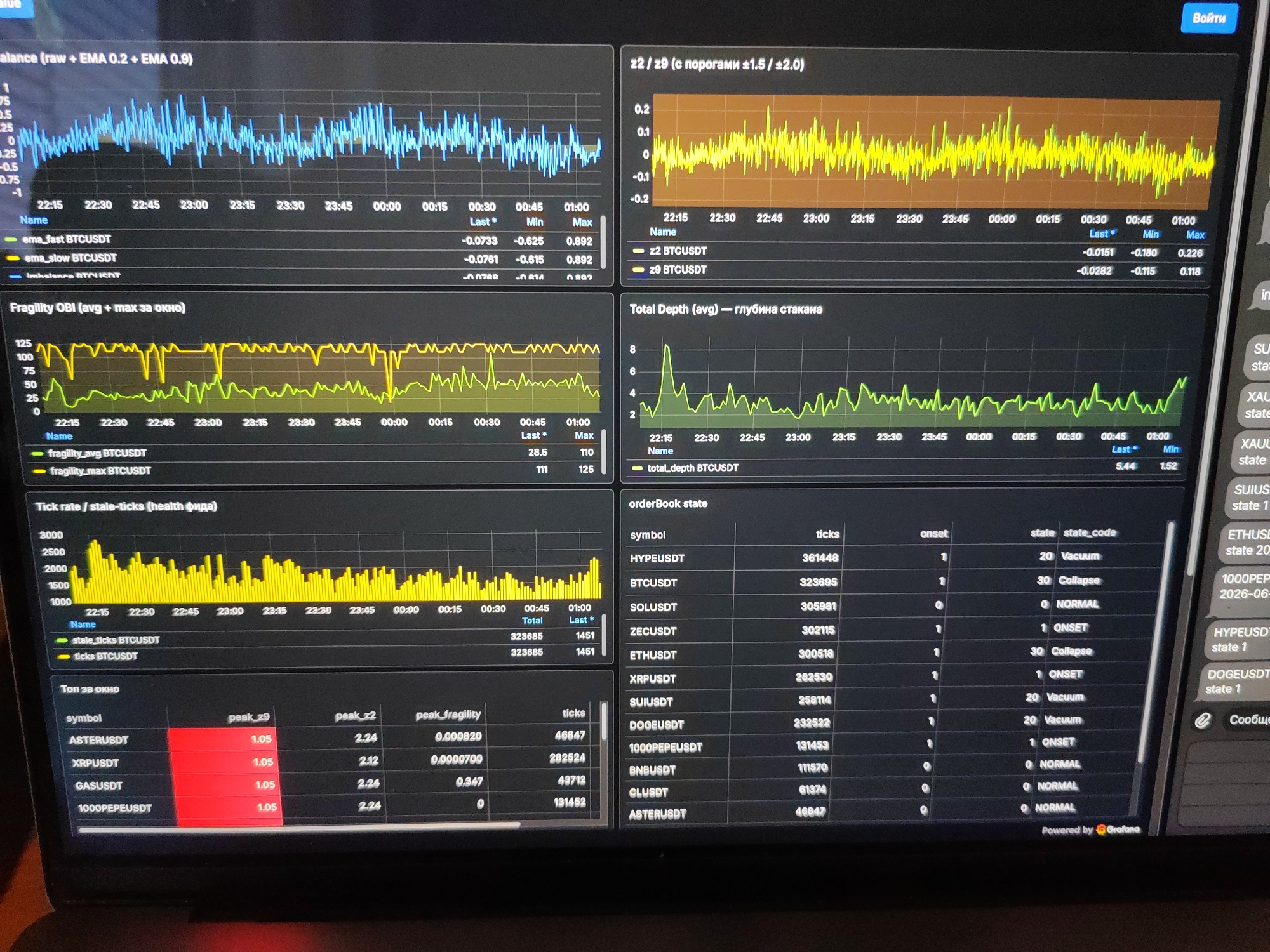Select BTCUSDT symbol cell in orderBook state table
The image size is (1270, 952).
653,583
